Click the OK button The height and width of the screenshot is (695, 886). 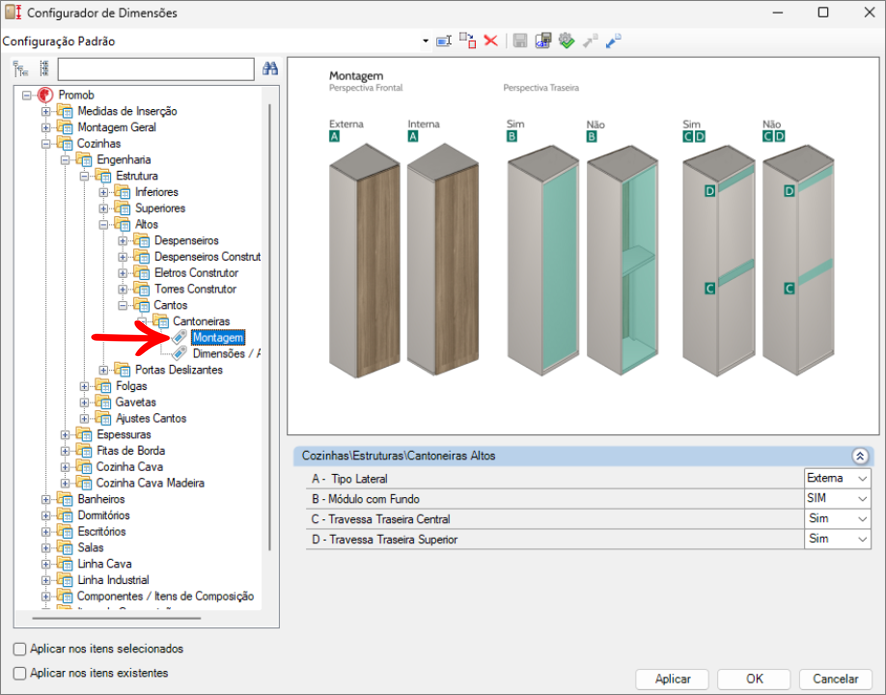(x=754, y=679)
